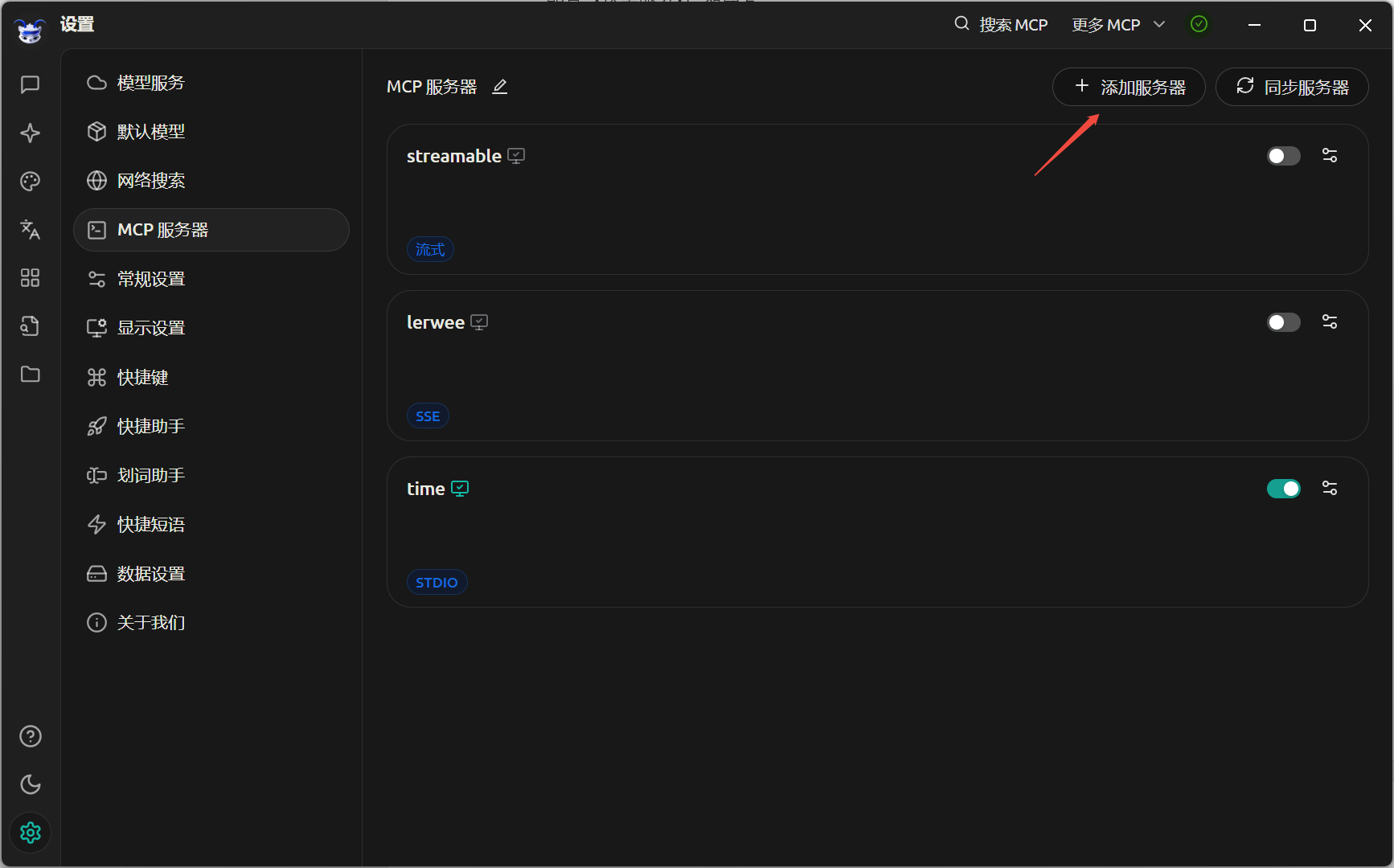Select MCP 服务器 menu item
1394x868 pixels.
211,230
